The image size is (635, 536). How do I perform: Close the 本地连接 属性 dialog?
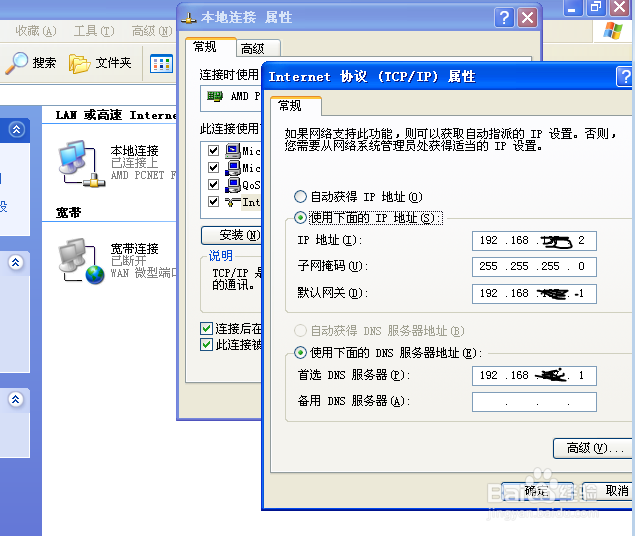pos(527,17)
